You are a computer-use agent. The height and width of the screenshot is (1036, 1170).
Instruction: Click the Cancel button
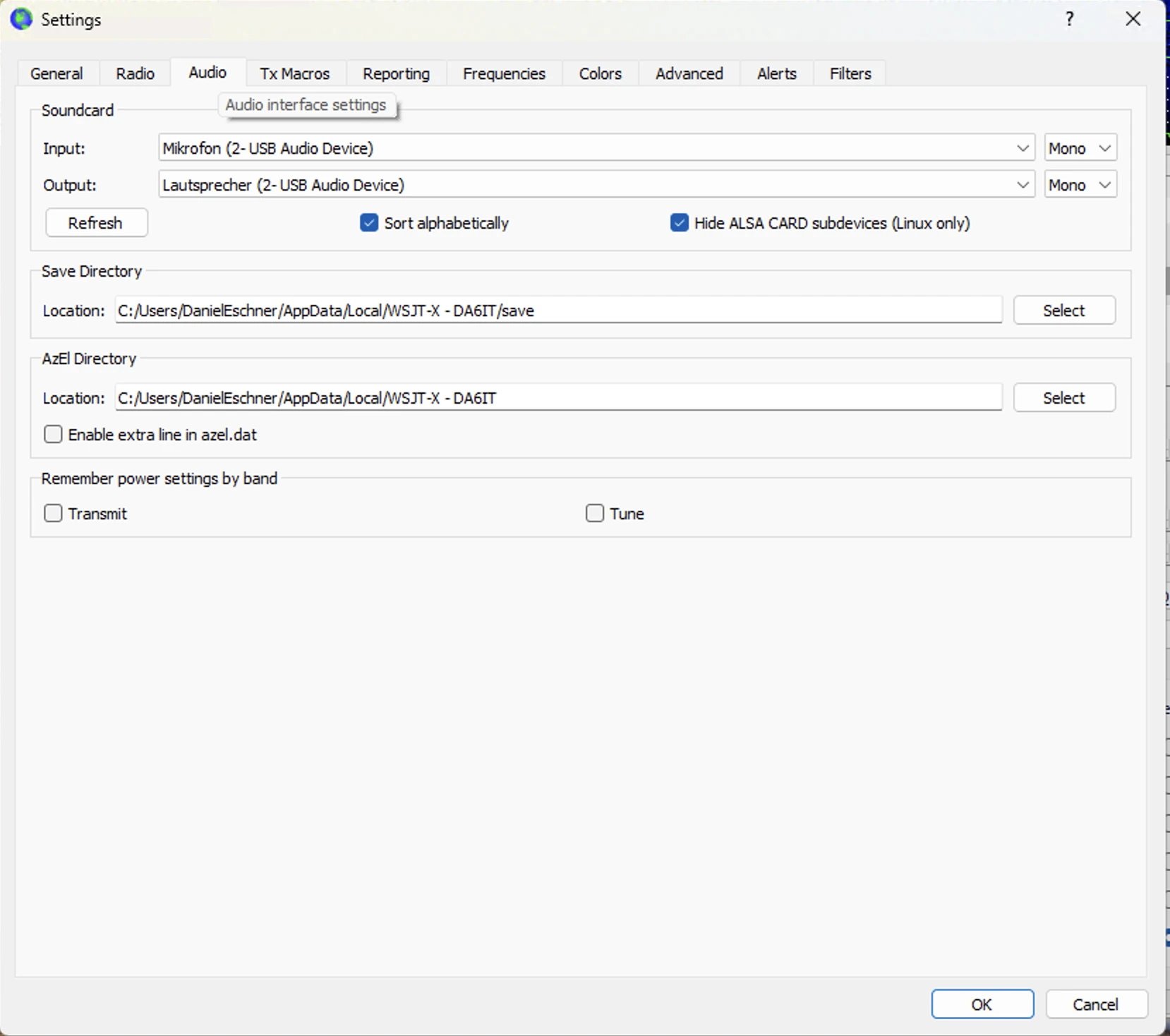(1096, 1004)
